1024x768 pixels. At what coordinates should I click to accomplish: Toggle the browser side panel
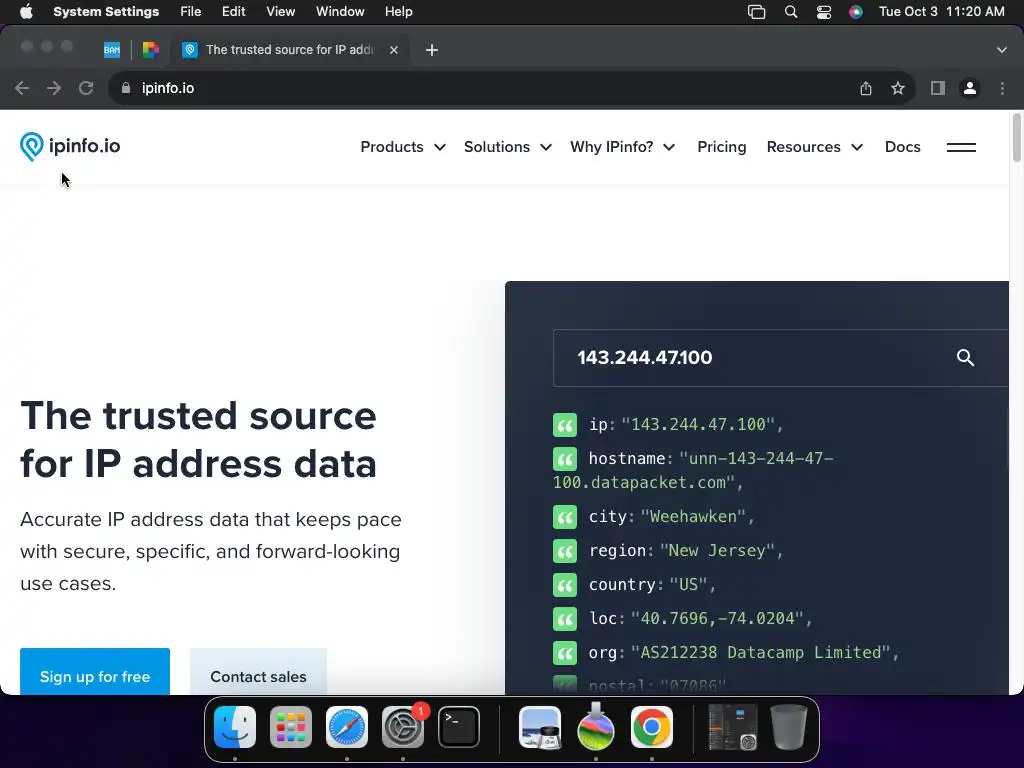(x=938, y=88)
